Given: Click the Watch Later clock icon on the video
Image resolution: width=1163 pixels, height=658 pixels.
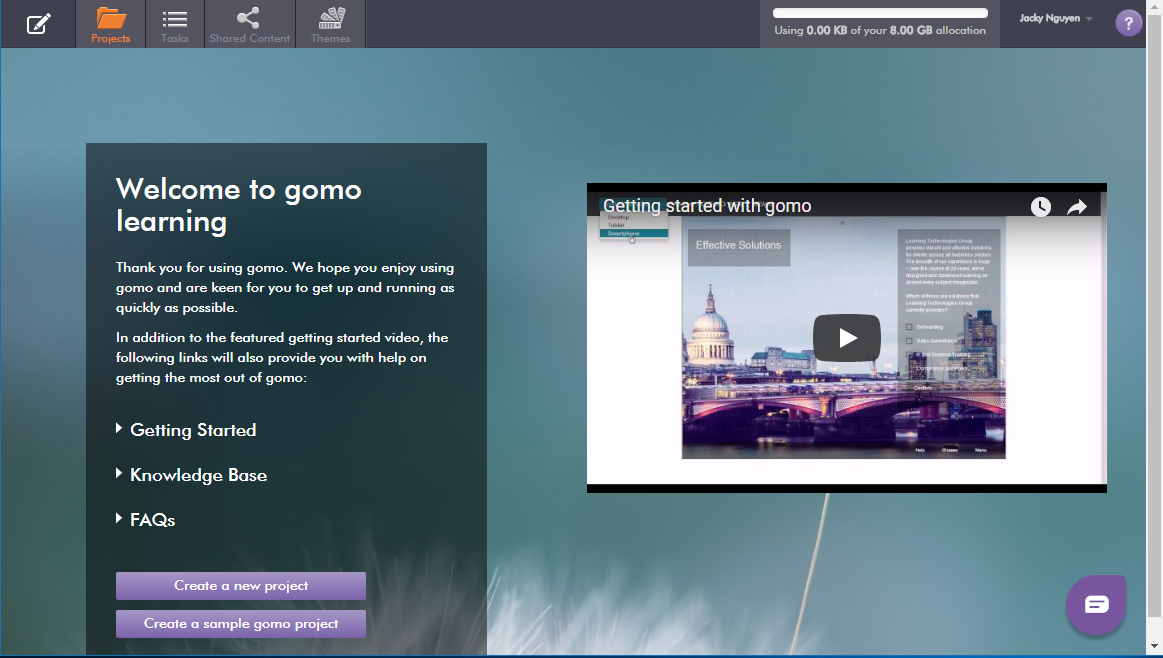Looking at the screenshot, I should [1040, 207].
